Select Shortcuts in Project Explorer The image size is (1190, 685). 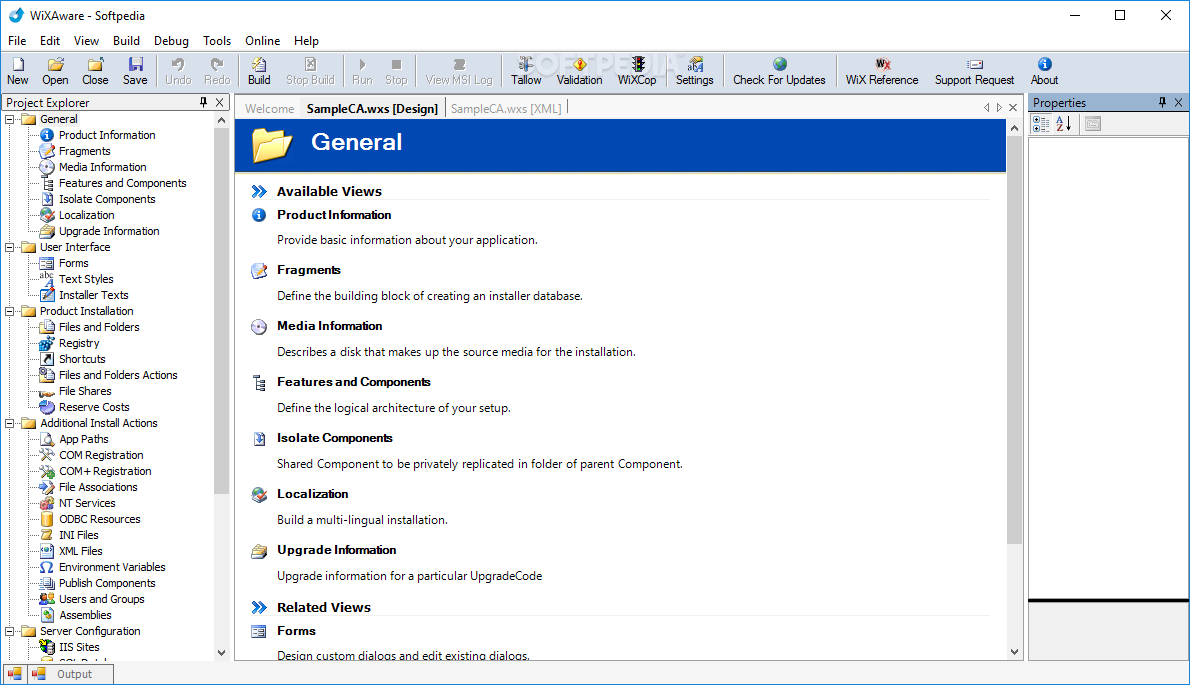[x=82, y=359]
